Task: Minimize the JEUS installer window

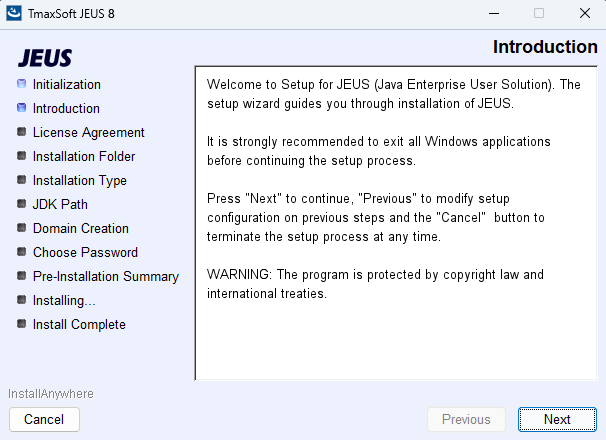Action: tap(493, 13)
